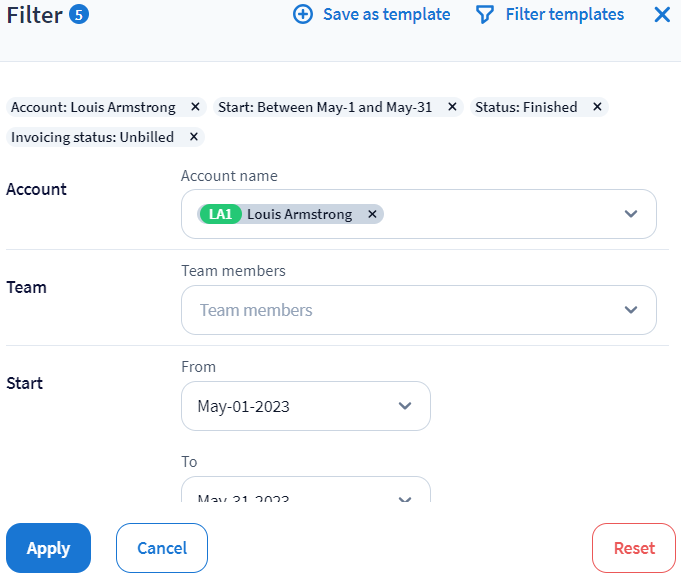Click the filter count badge showing 5
This screenshot has width=681, height=580.
coord(78,15)
